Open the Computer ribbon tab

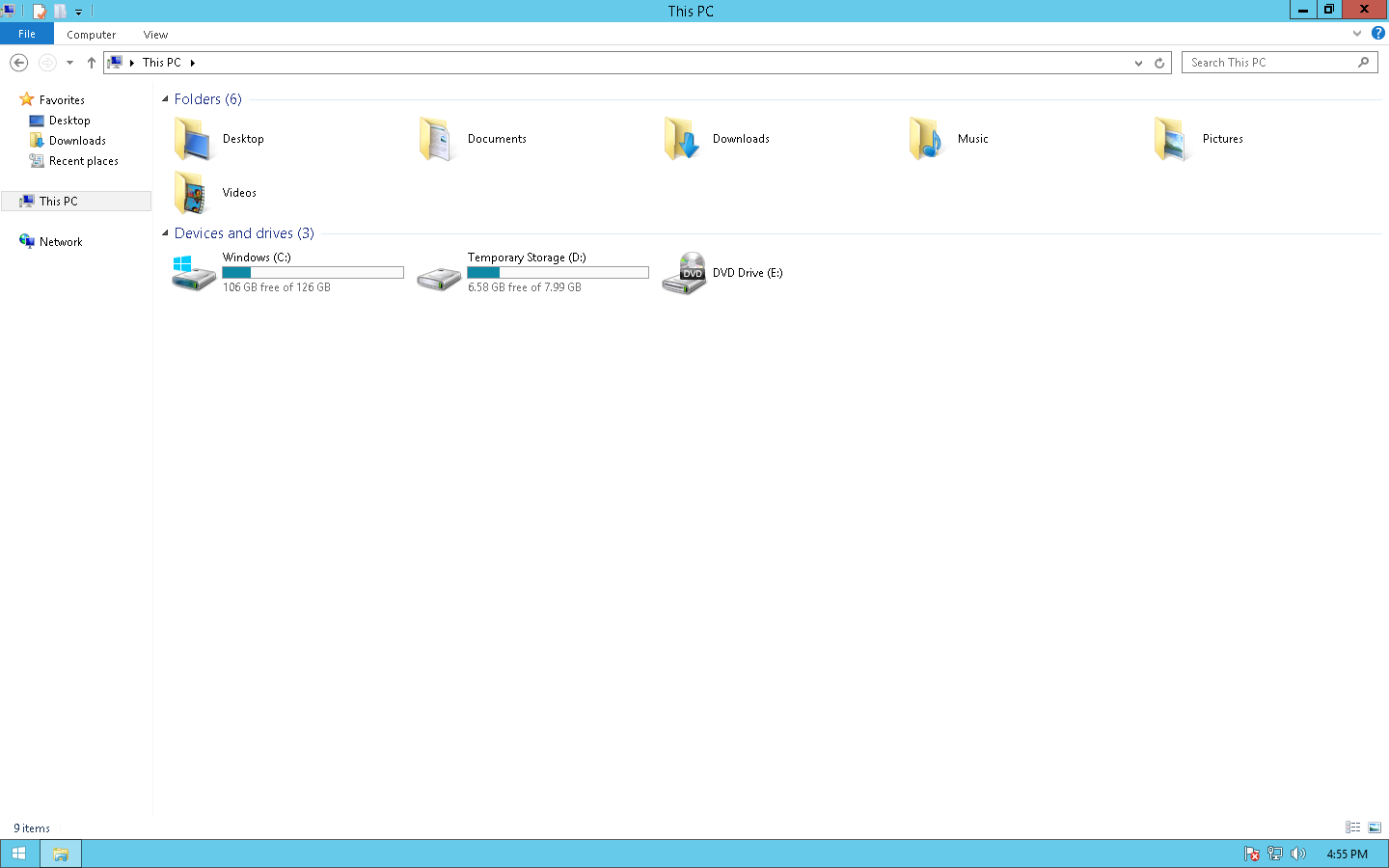91,35
